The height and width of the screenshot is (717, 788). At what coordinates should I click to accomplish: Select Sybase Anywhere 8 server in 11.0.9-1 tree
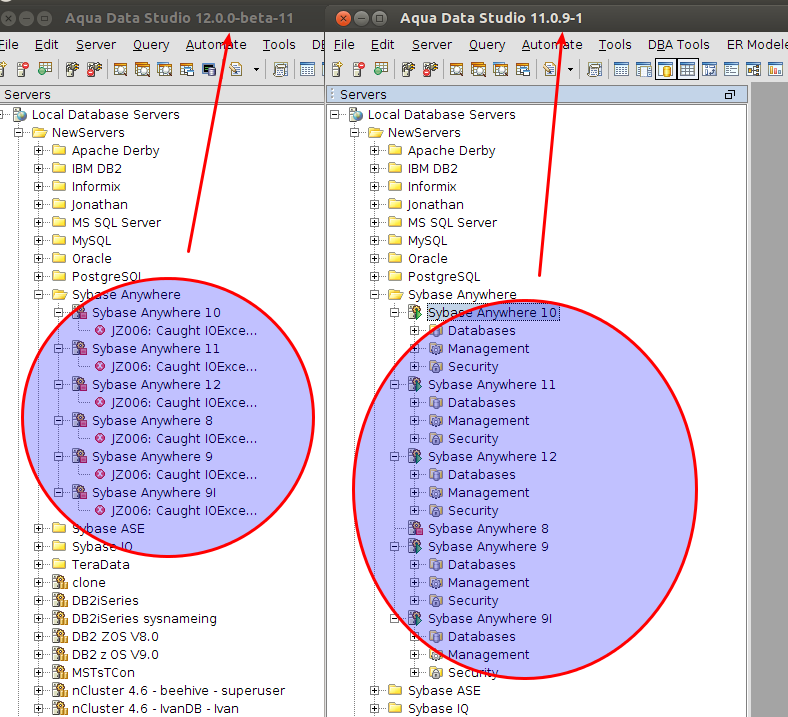(488, 529)
